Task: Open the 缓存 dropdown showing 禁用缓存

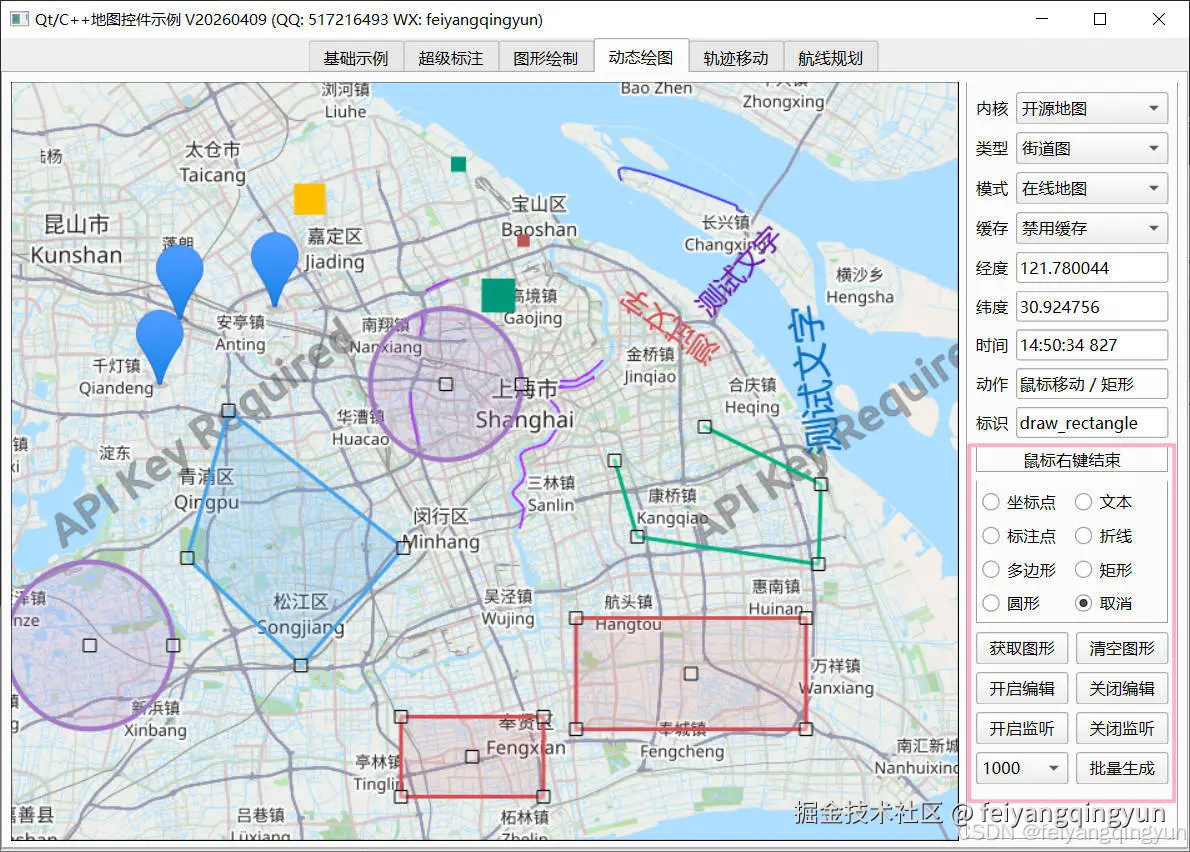Action: [1091, 228]
